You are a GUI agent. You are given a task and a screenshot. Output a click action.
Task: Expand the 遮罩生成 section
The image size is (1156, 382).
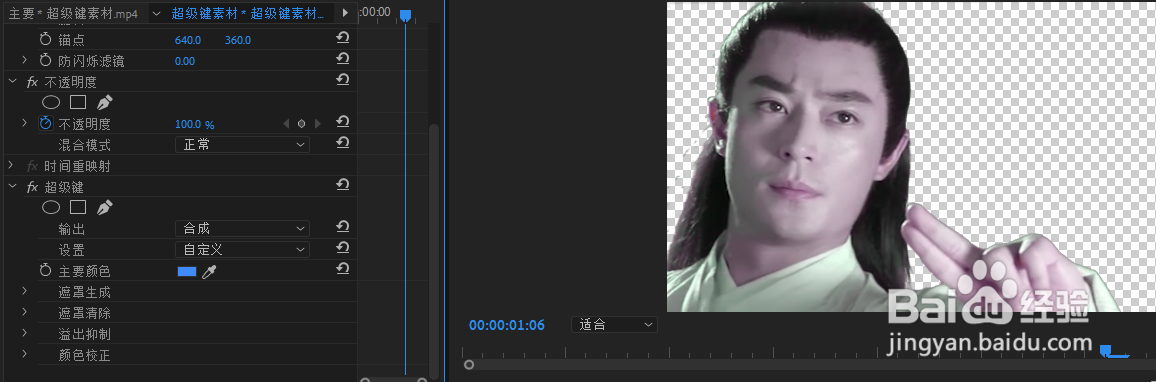point(24,291)
